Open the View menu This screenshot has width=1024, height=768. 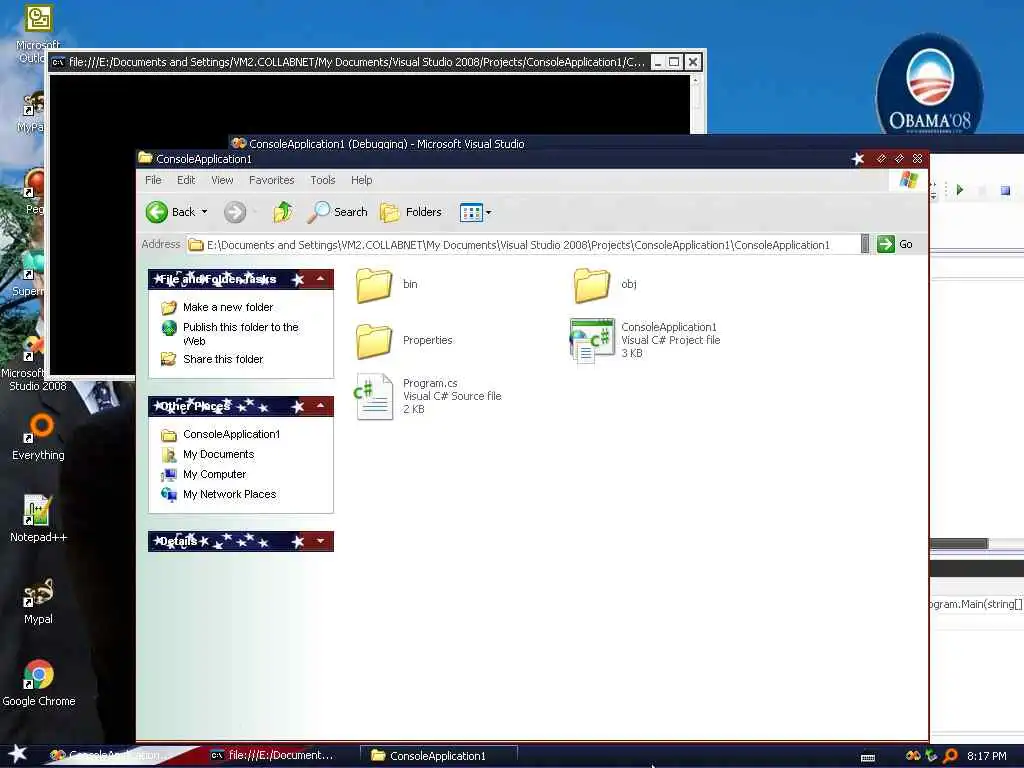tap(222, 180)
